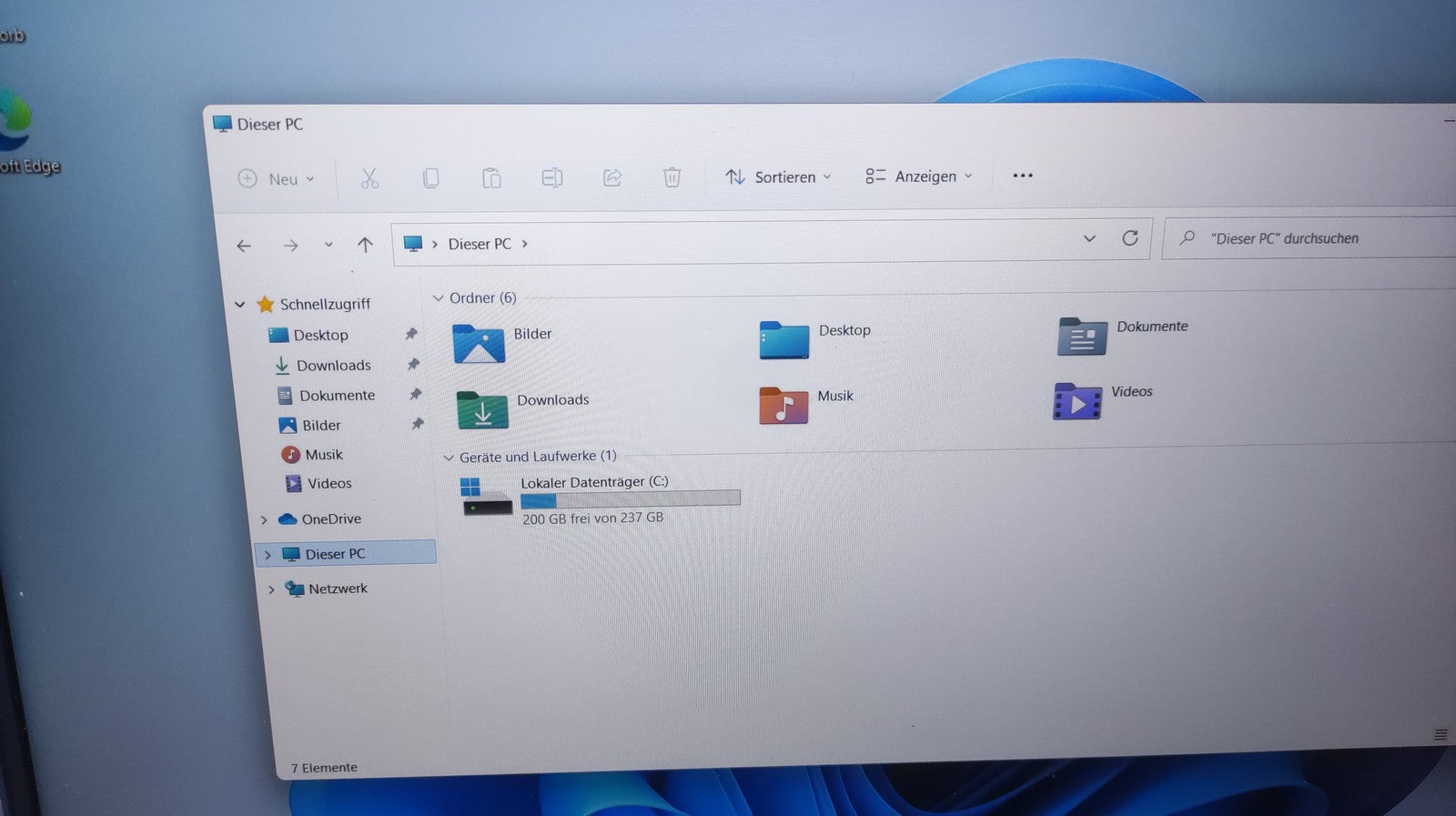
Task: Select the Downloads folder in Ordner section
Action: coord(482,410)
